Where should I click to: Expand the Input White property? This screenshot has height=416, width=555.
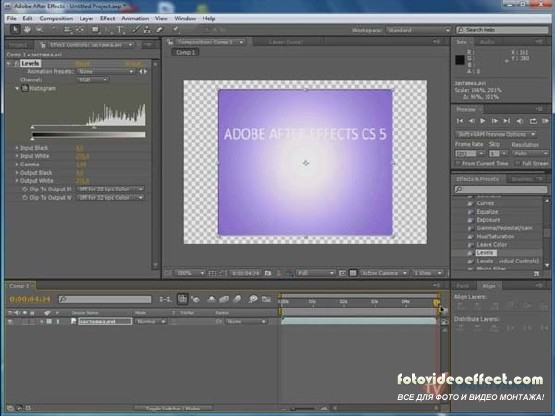17,156
